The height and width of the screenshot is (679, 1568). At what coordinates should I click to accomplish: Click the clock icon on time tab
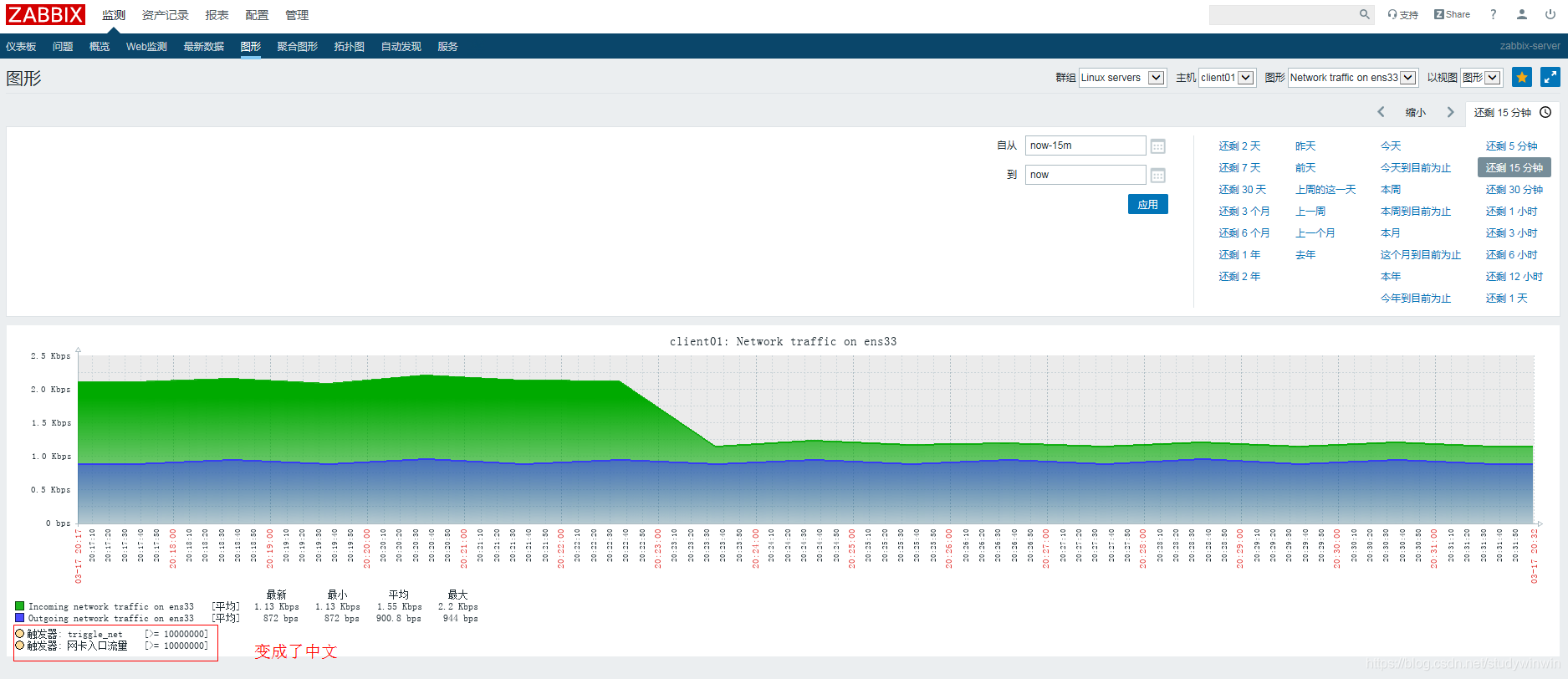pos(1545,112)
